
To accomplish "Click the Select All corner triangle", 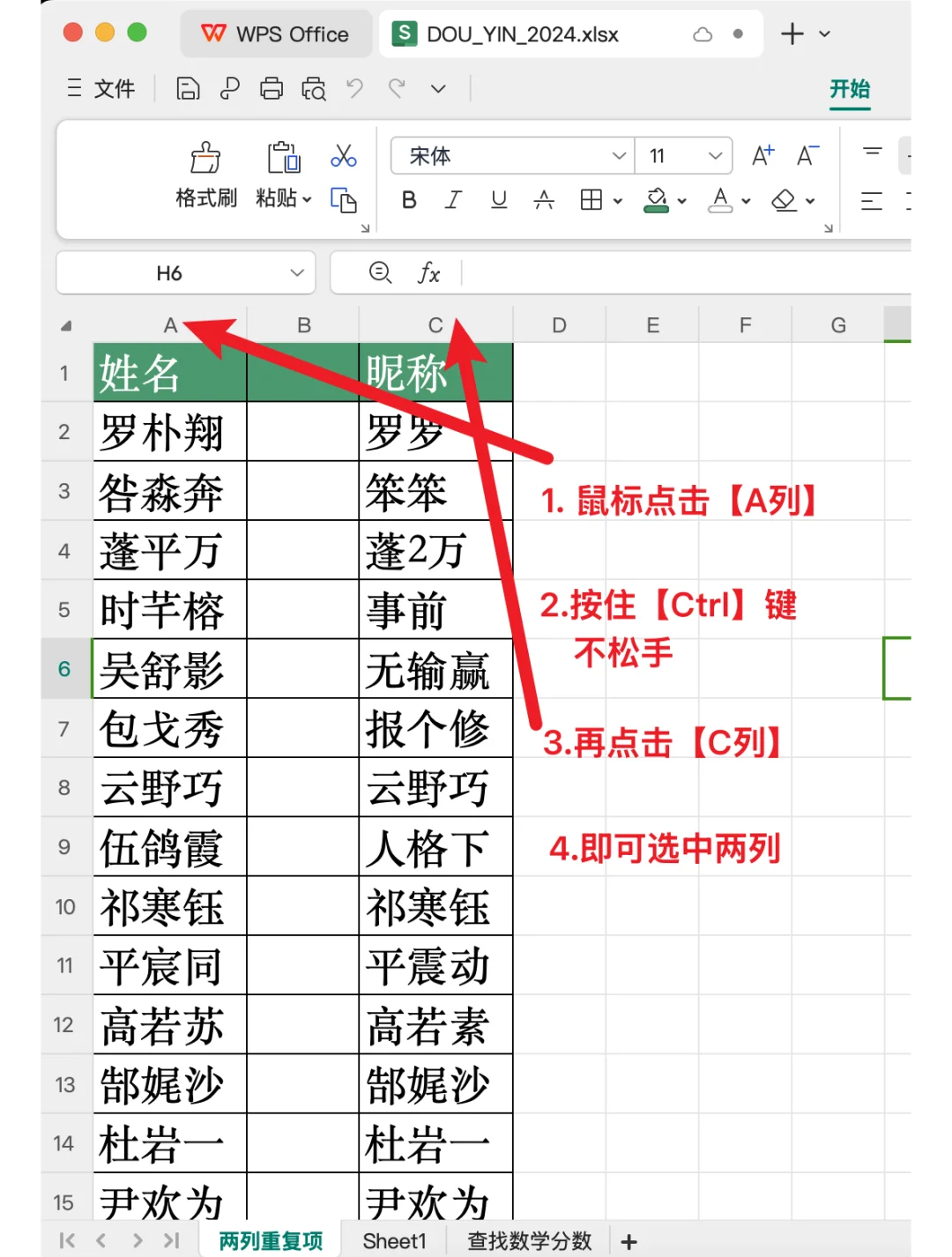I will (x=66, y=325).
